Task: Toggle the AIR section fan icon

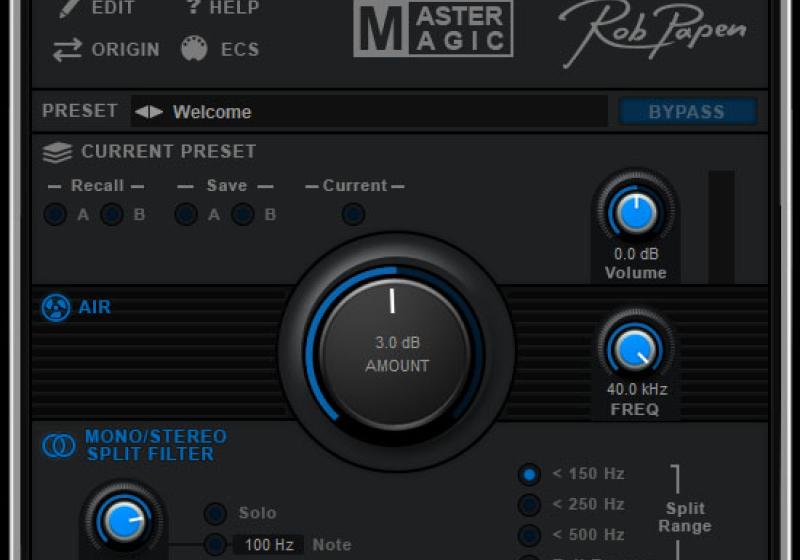Action: (56, 308)
